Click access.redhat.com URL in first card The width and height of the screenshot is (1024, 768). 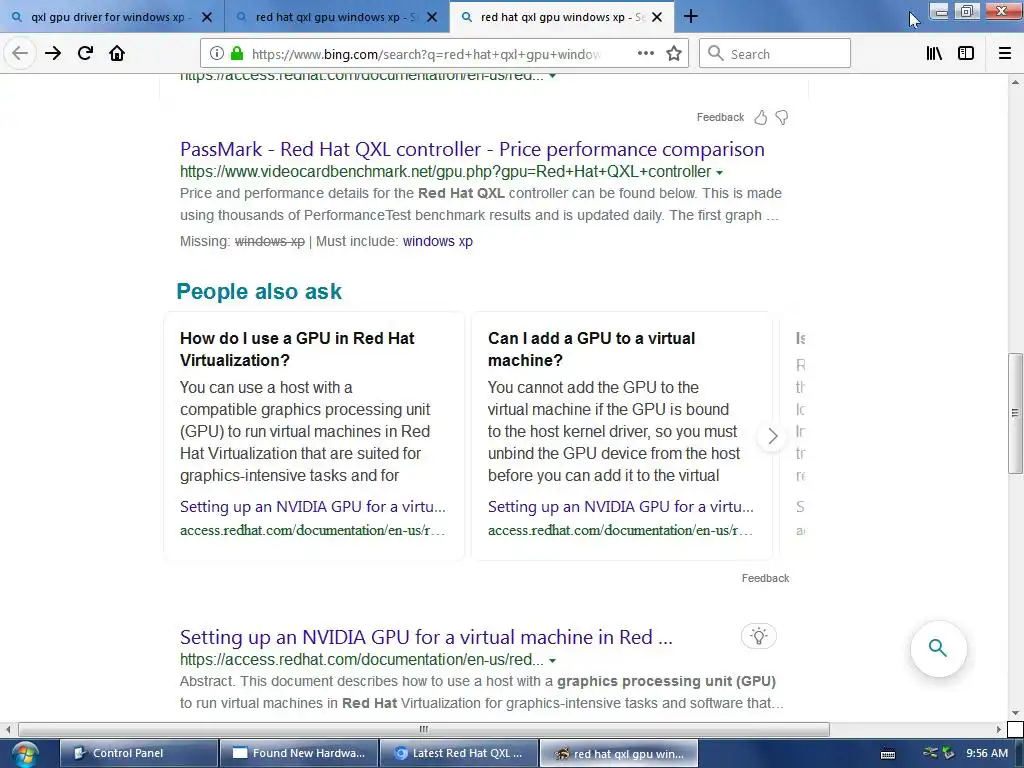click(313, 530)
